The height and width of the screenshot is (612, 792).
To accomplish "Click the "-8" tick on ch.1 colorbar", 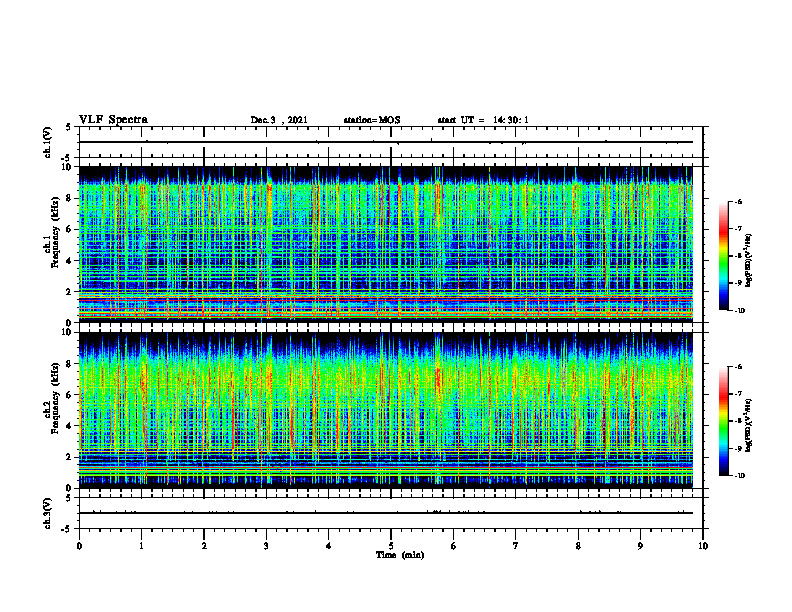I will 738,256.
